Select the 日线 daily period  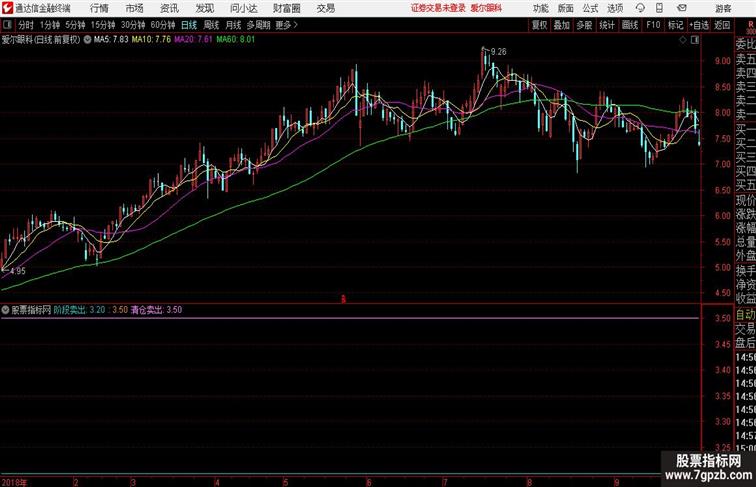tap(189, 25)
